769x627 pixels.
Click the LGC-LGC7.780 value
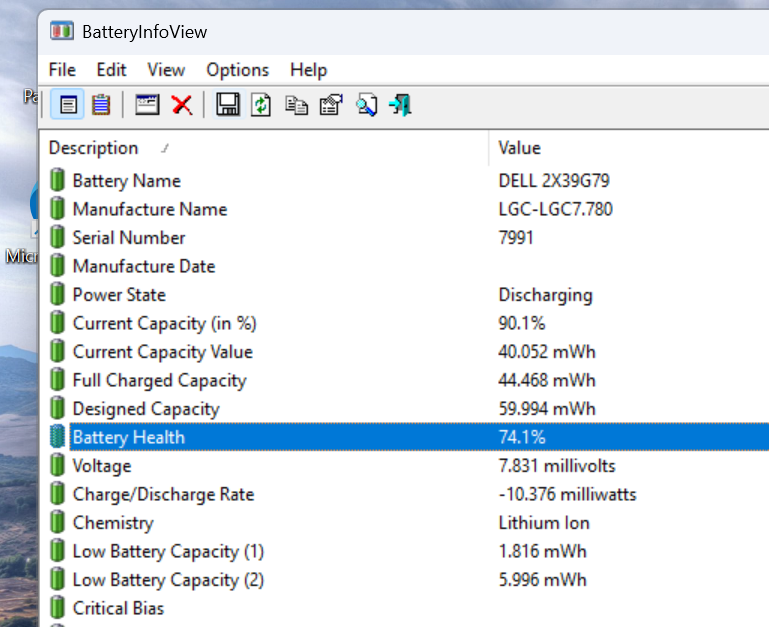pyautogui.click(x=556, y=209)
